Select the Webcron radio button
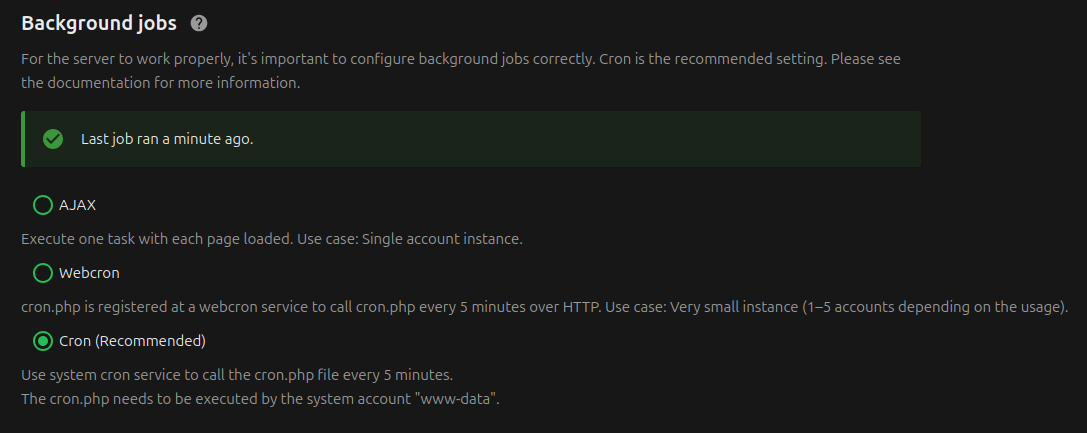This screenshot has height=433, width=1087. tap(43, 273)
